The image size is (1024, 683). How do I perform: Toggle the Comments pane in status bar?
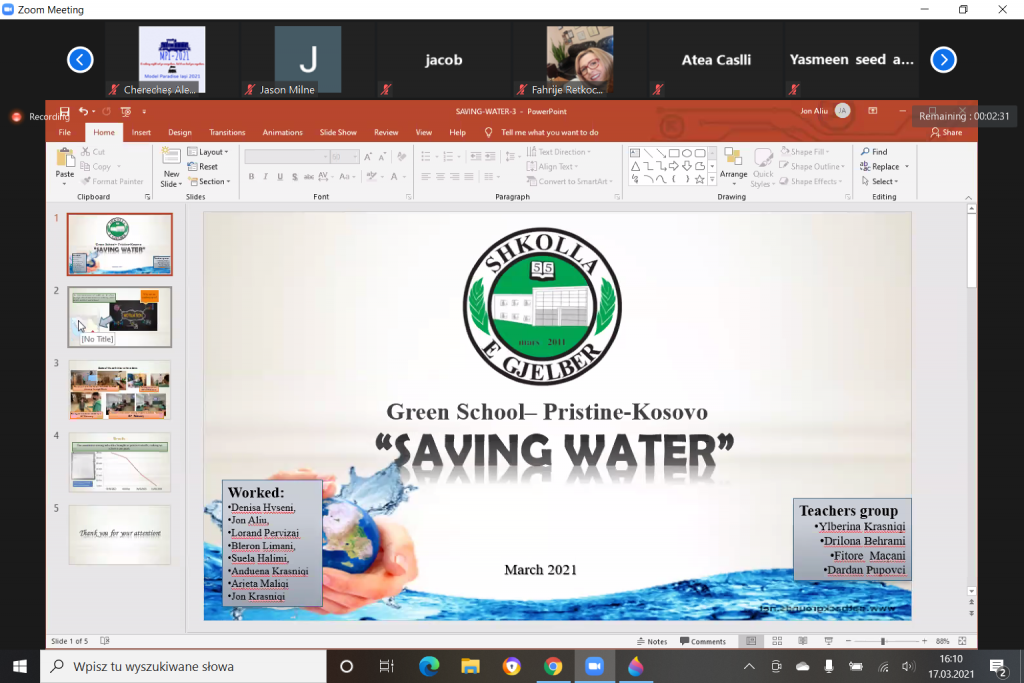702,641
